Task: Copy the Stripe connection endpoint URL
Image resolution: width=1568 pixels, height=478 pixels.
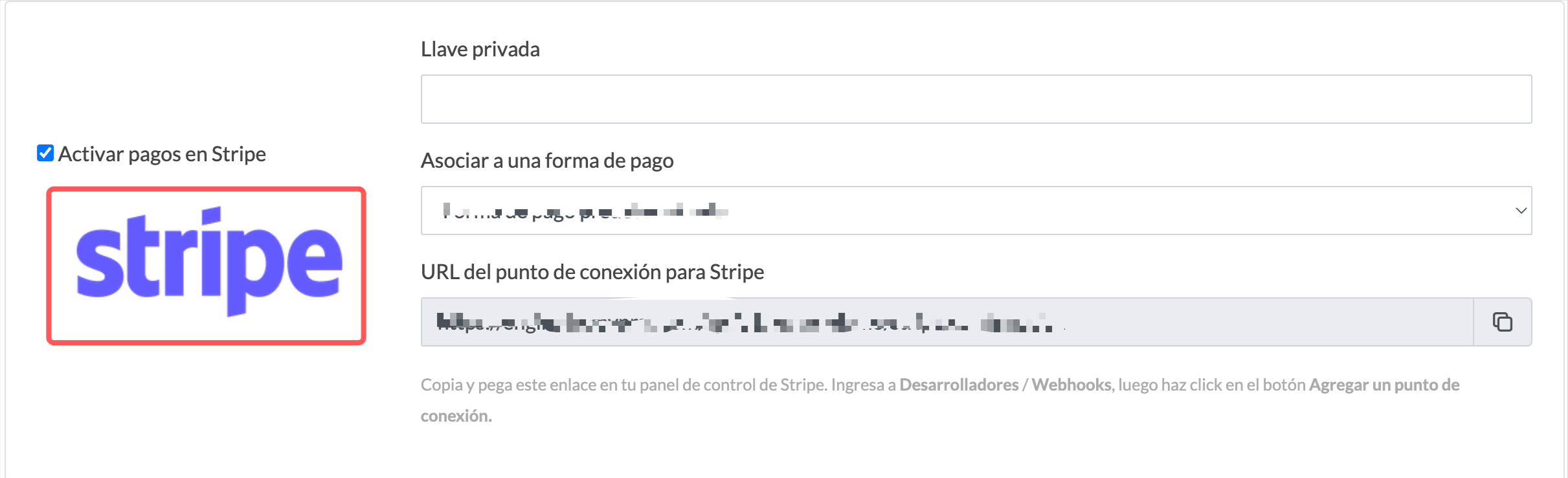Action: 1502,322
